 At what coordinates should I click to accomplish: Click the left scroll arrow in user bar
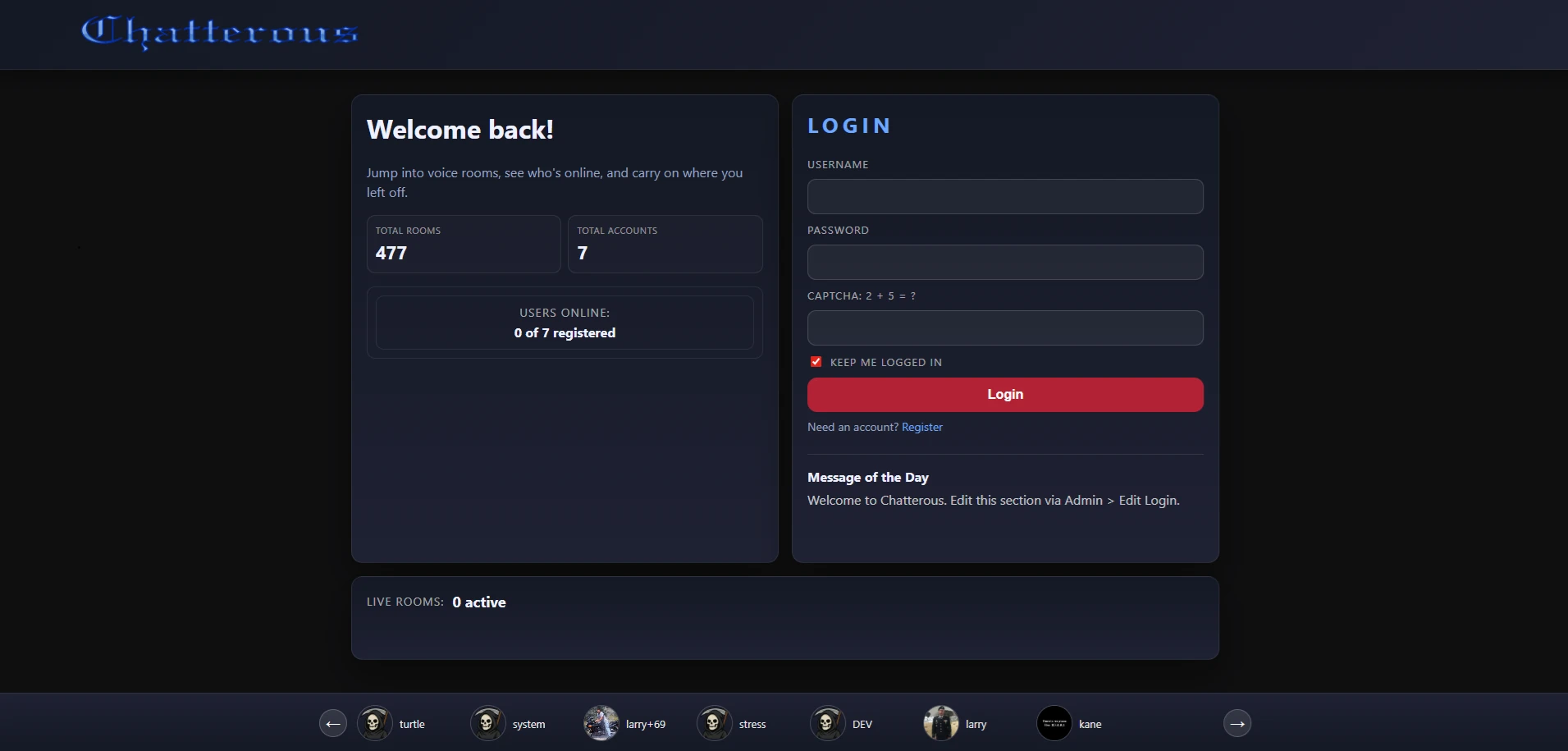332,723
